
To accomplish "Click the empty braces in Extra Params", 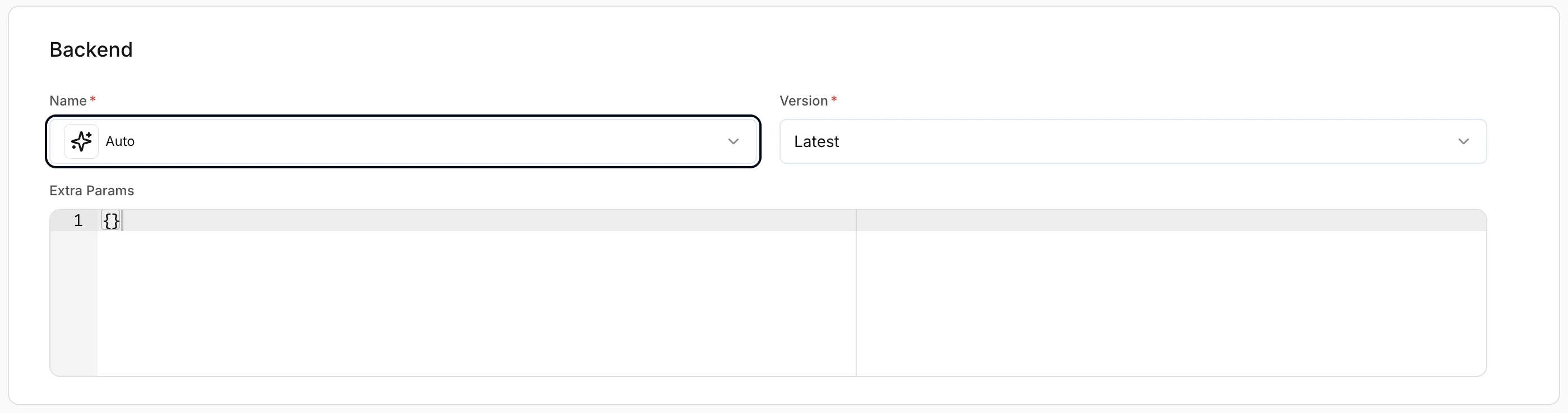I will (111, 221).
